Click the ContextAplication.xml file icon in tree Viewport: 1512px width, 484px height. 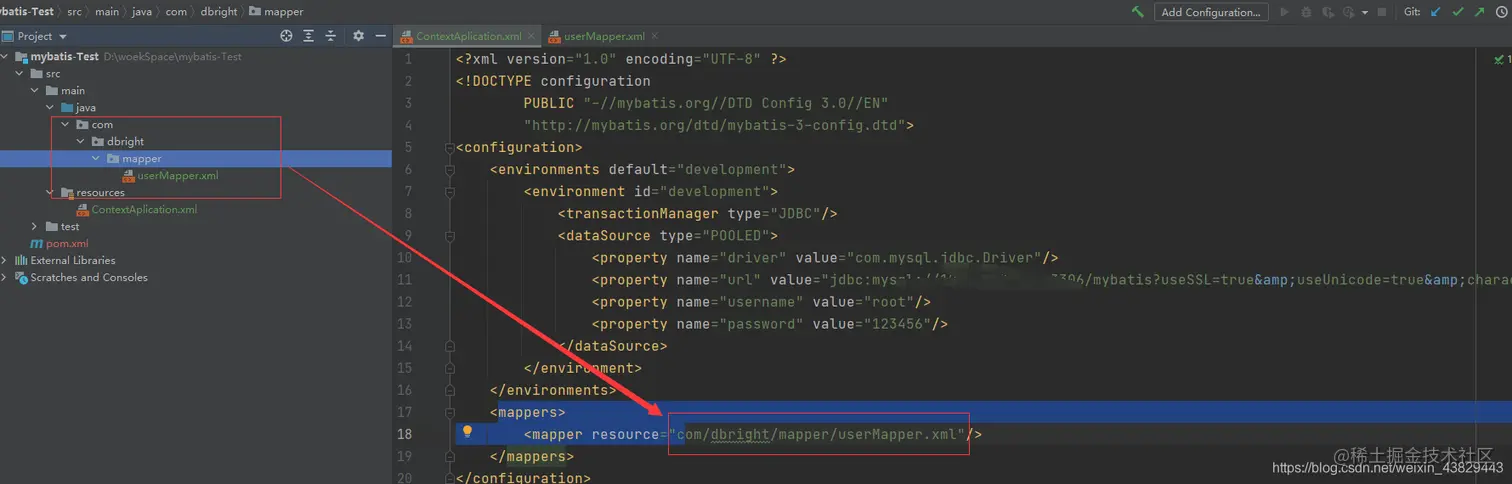(x=83, y=210)
